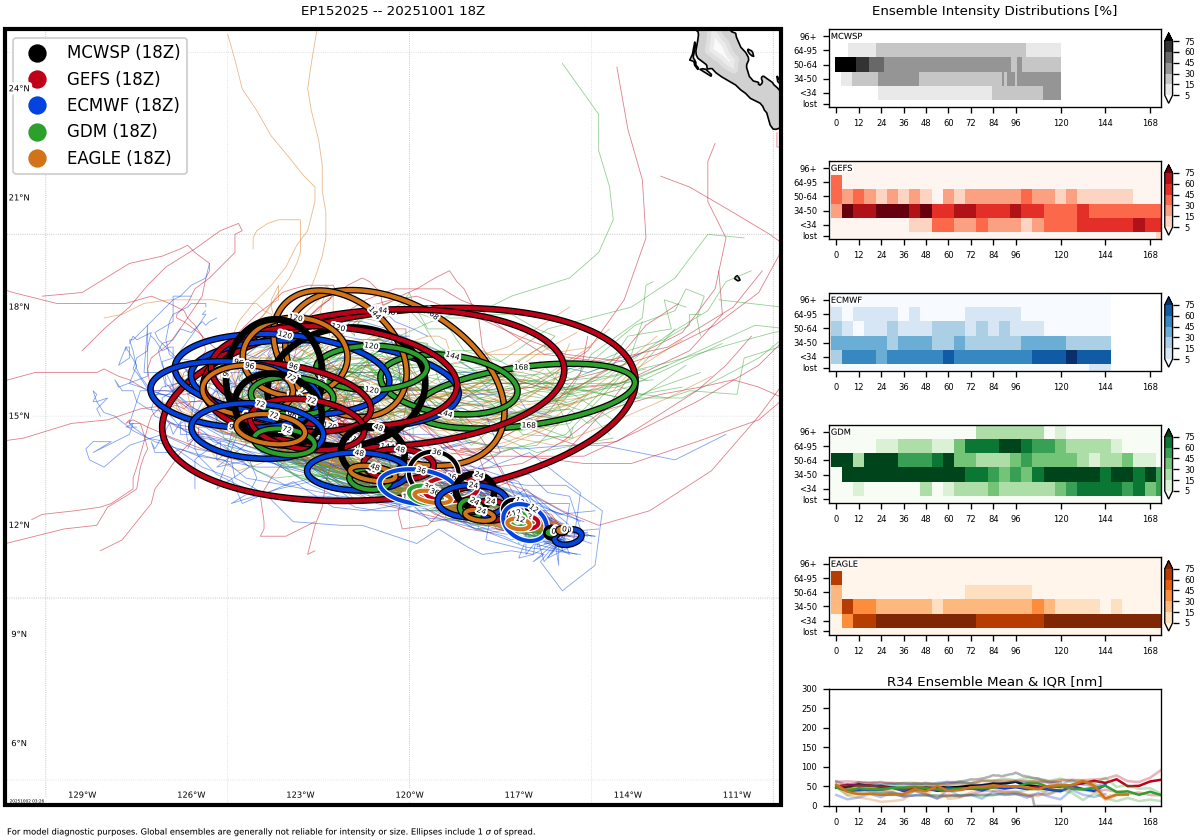Click the GEFS panel red colorbar
This screenshot has height=840, width=1200.
click(x=1168, y=200)
